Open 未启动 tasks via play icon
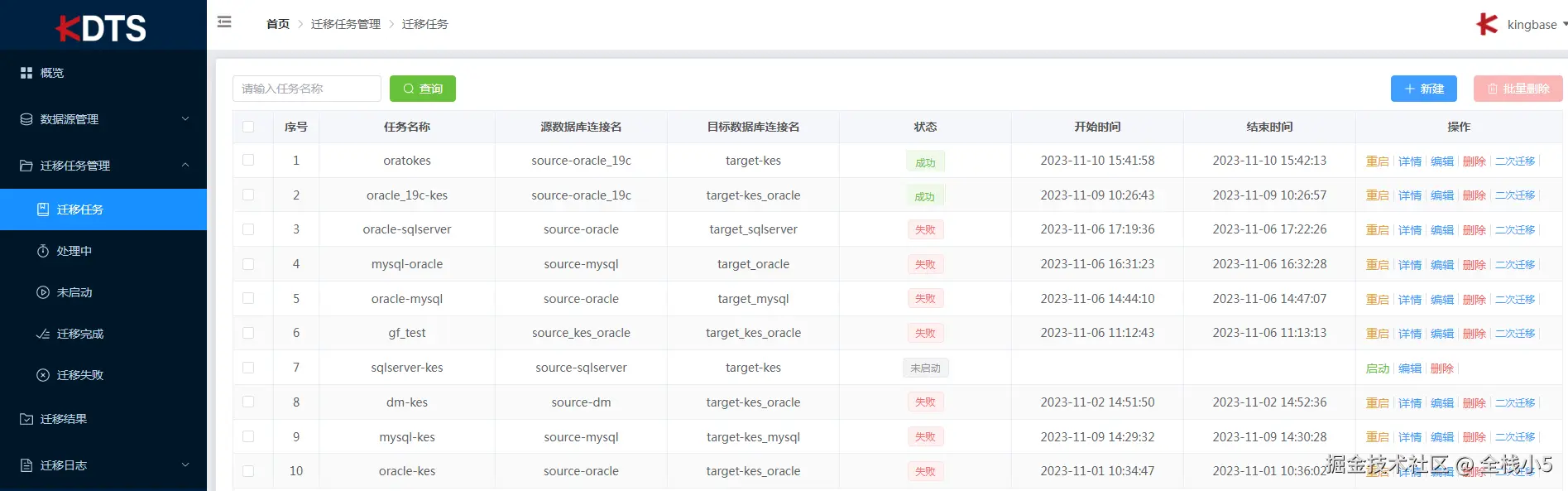1568x491 pixels. (43, 292)
